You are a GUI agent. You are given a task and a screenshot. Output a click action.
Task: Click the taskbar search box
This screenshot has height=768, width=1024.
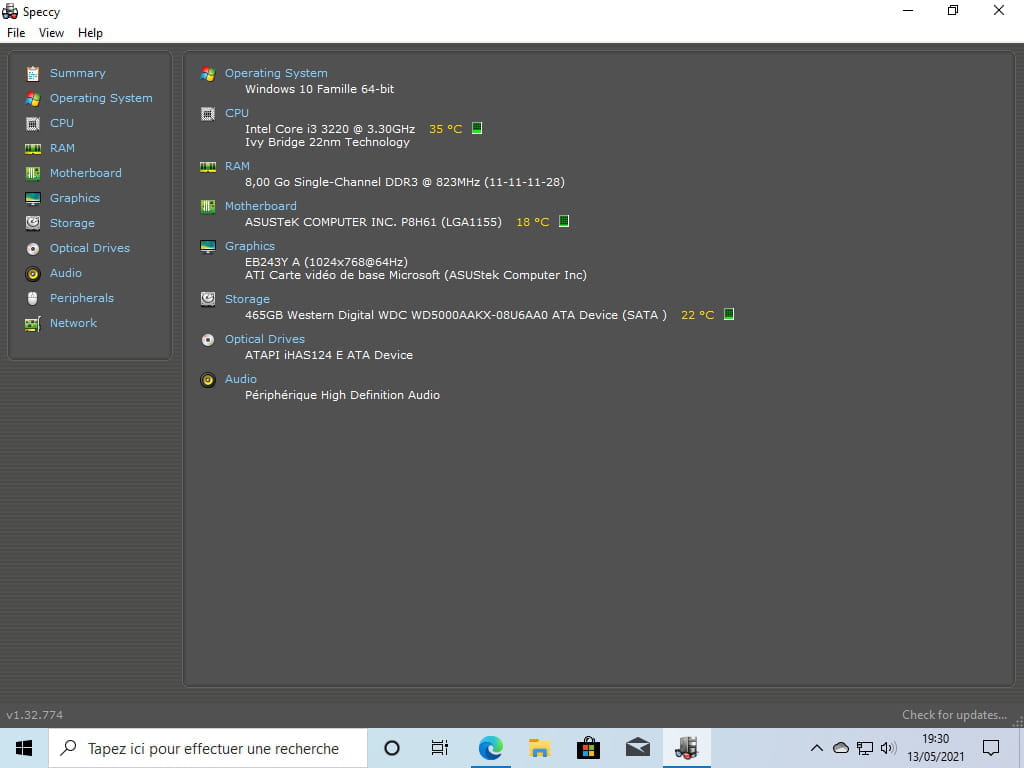[208, 748]
